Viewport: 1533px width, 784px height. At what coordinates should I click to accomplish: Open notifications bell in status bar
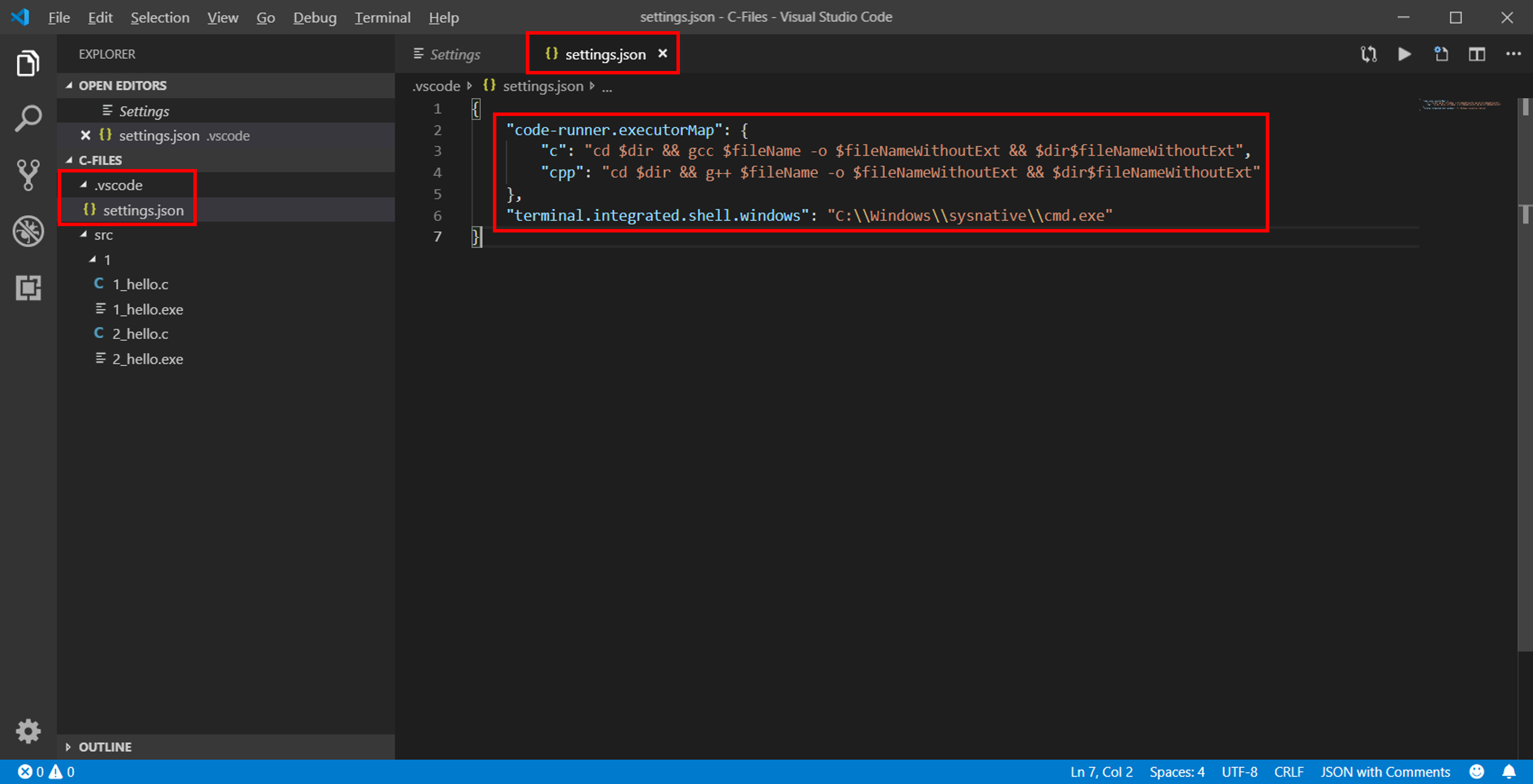pyautogui.click(x=1509, y=771)
